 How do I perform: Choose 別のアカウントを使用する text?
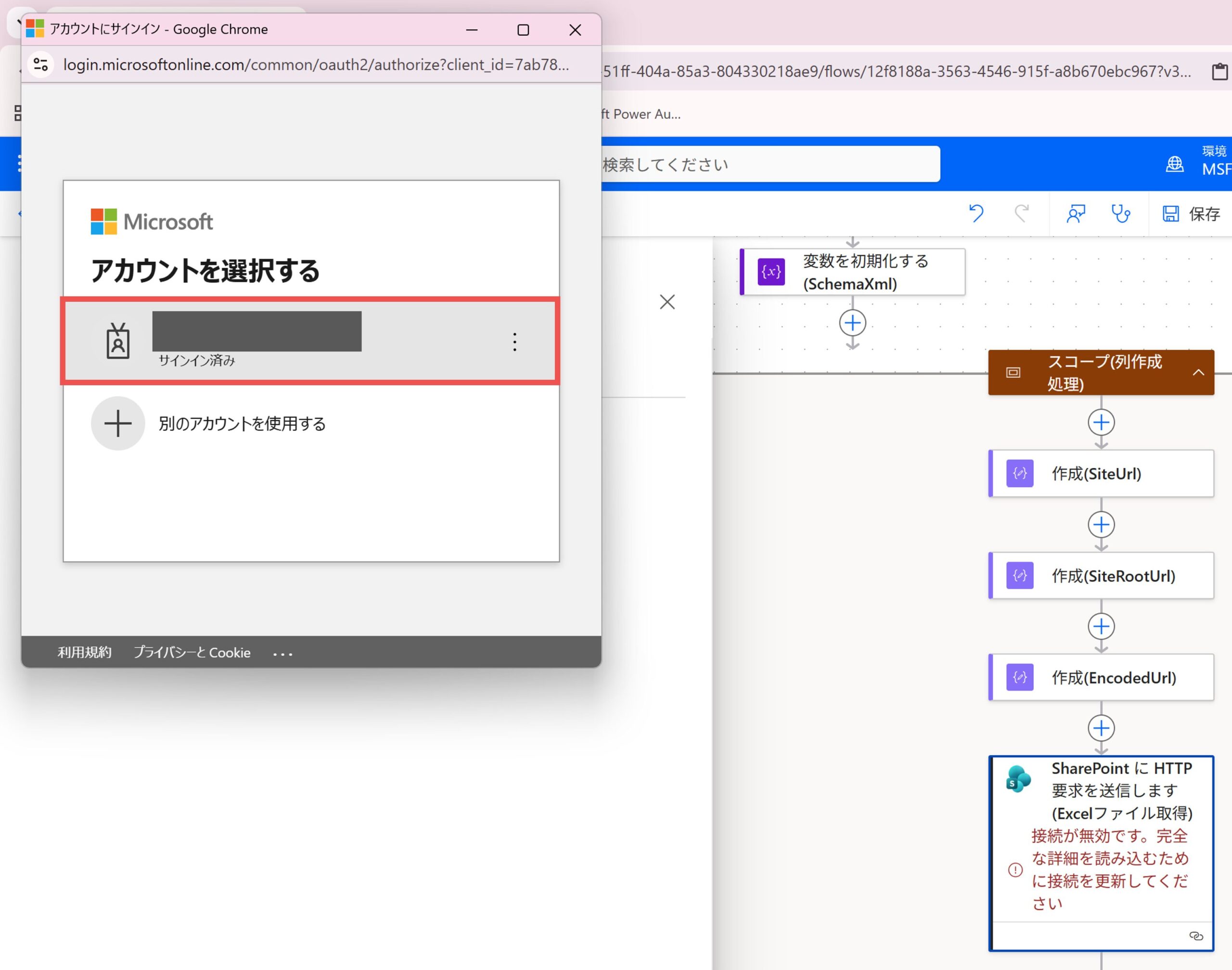242,424
